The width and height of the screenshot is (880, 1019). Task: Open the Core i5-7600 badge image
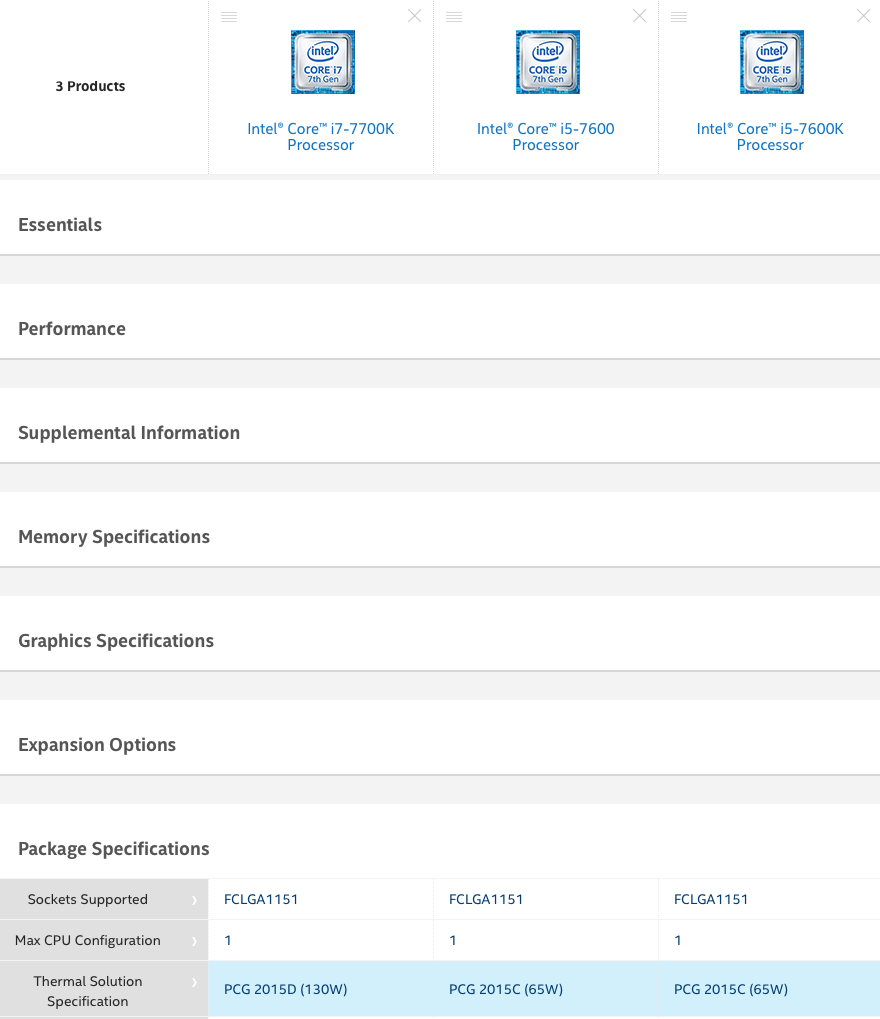[x=547, y=62]
